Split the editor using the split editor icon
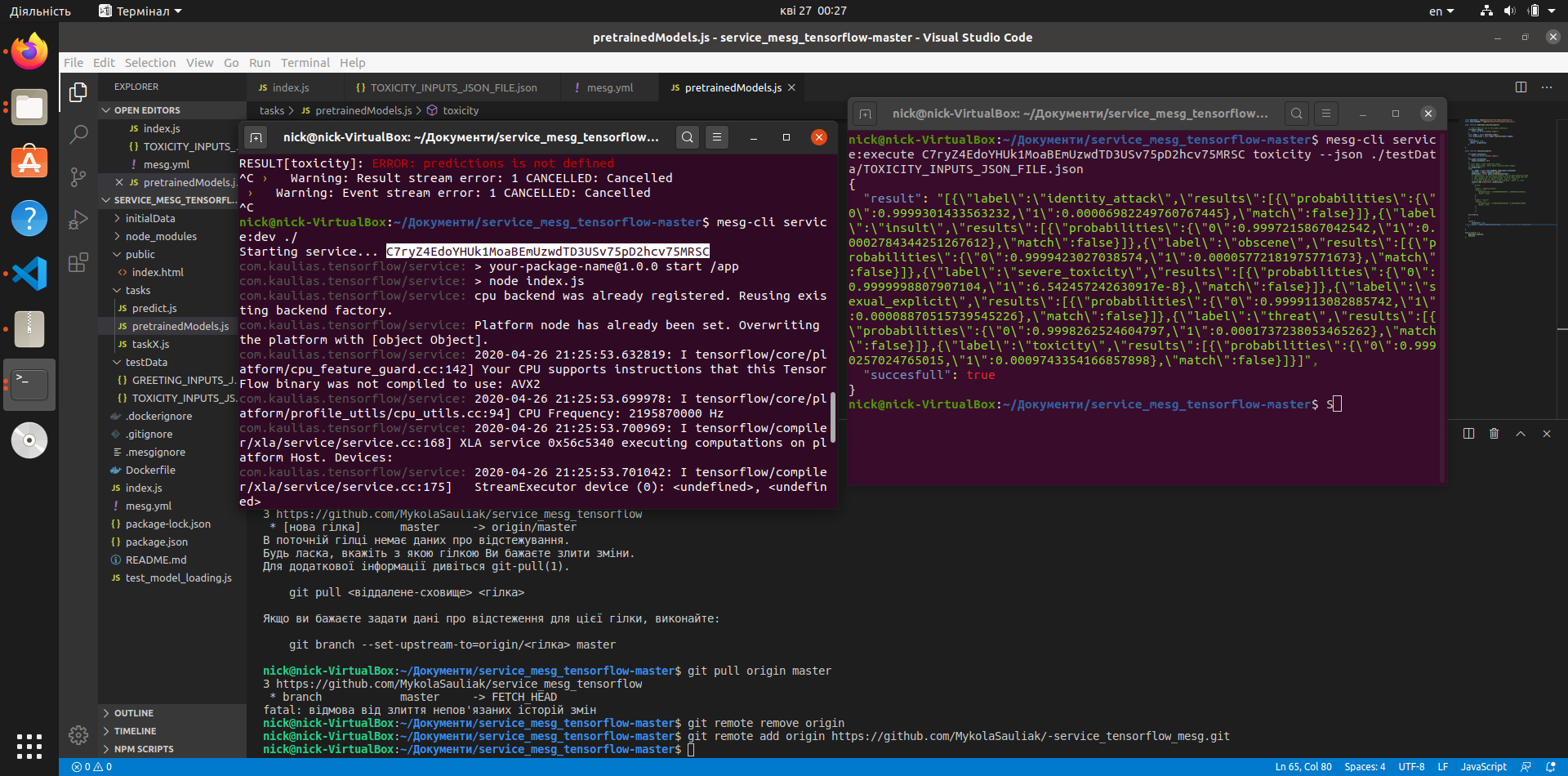The image size is (1568, 776). coord(1521,87)
